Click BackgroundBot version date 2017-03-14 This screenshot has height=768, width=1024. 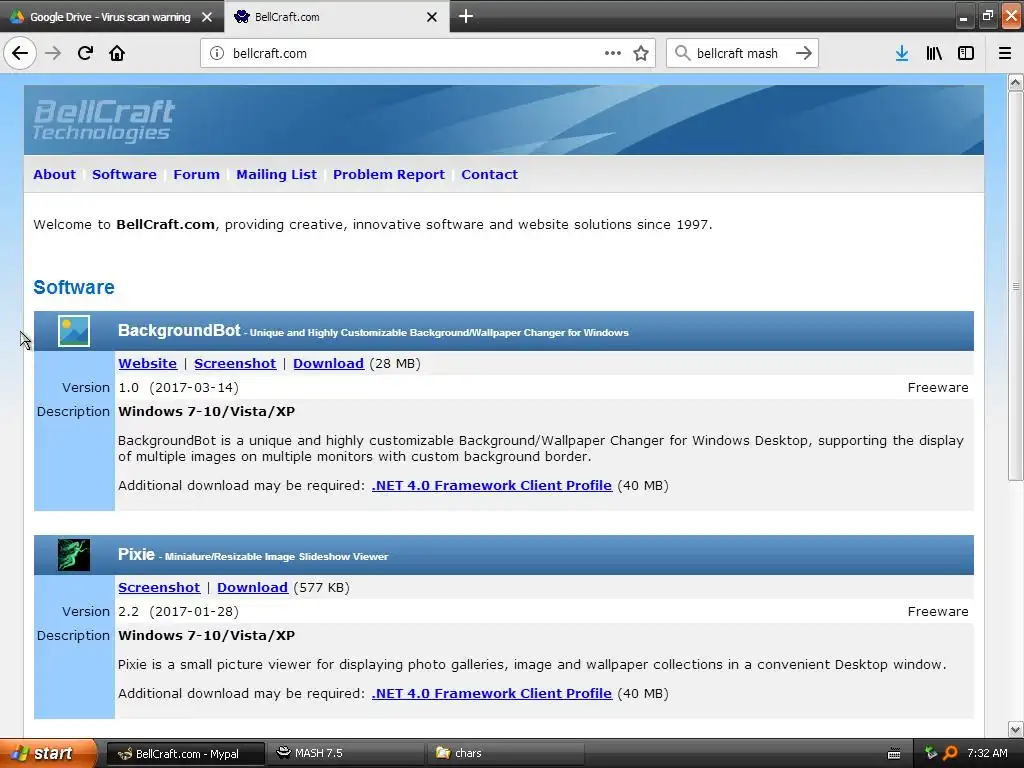(x=194, y=388)
